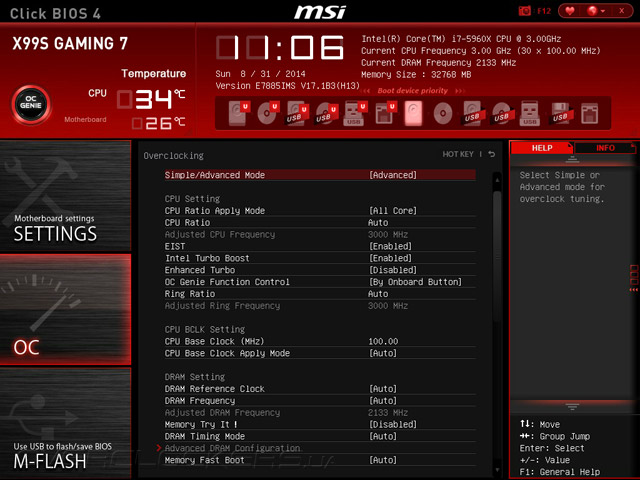Click the settings list scrollbar thumb
The width and height of the screenshot is (640, 480).
[497, 255]
